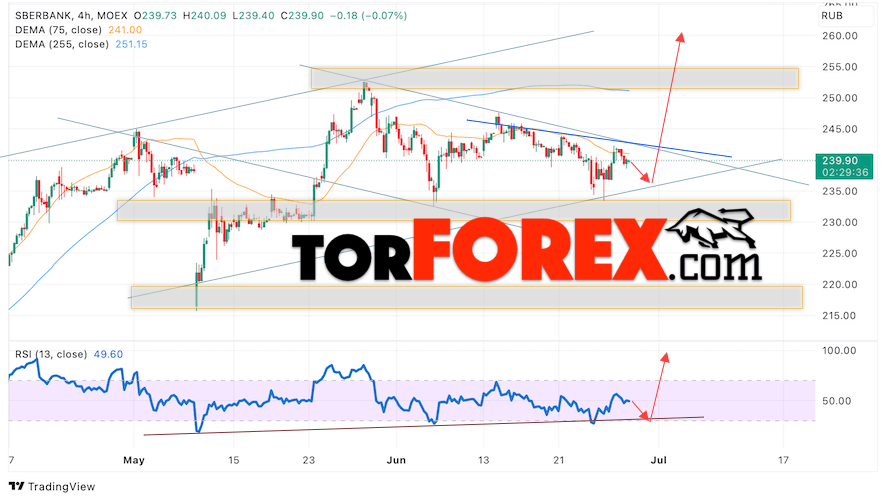Select the DEMA (255, close) indicator legend
This screenshot has width=886, height=501.
pos(62,44)
